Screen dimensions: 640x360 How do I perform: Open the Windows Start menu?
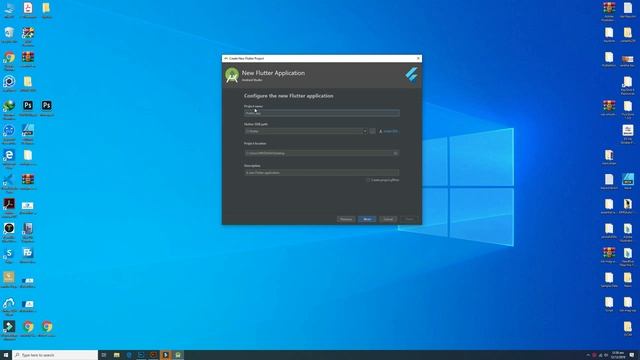coord(6,355)
